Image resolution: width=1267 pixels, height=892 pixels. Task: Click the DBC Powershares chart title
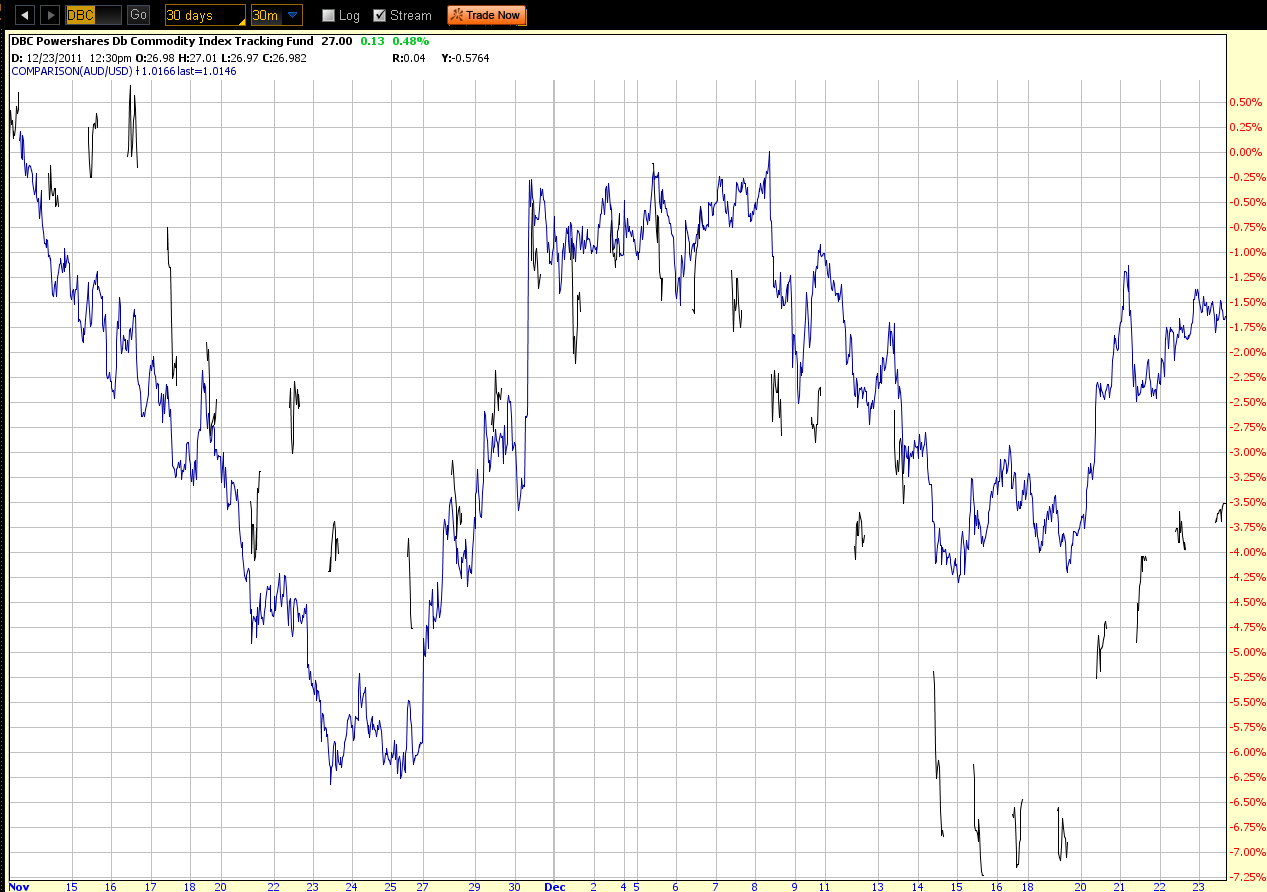(160, 42)
